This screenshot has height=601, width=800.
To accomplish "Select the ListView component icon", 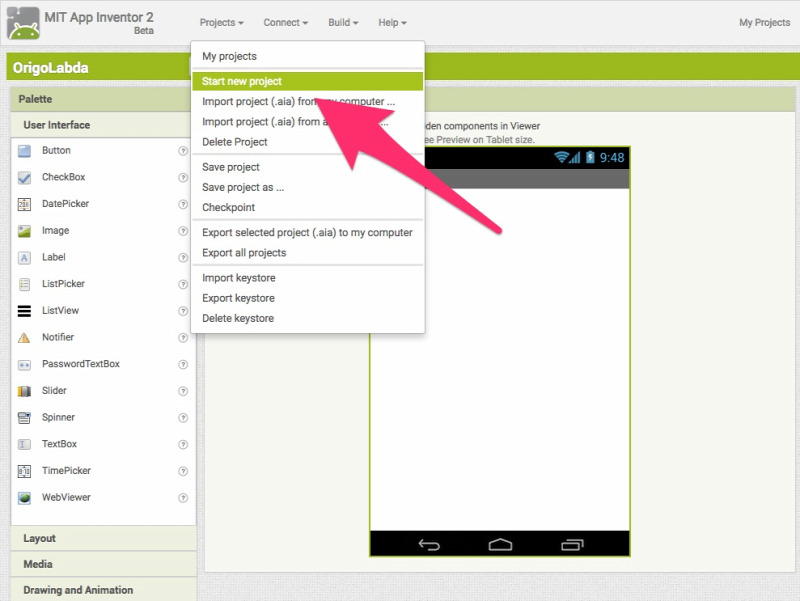I will (x=24, y=311).
